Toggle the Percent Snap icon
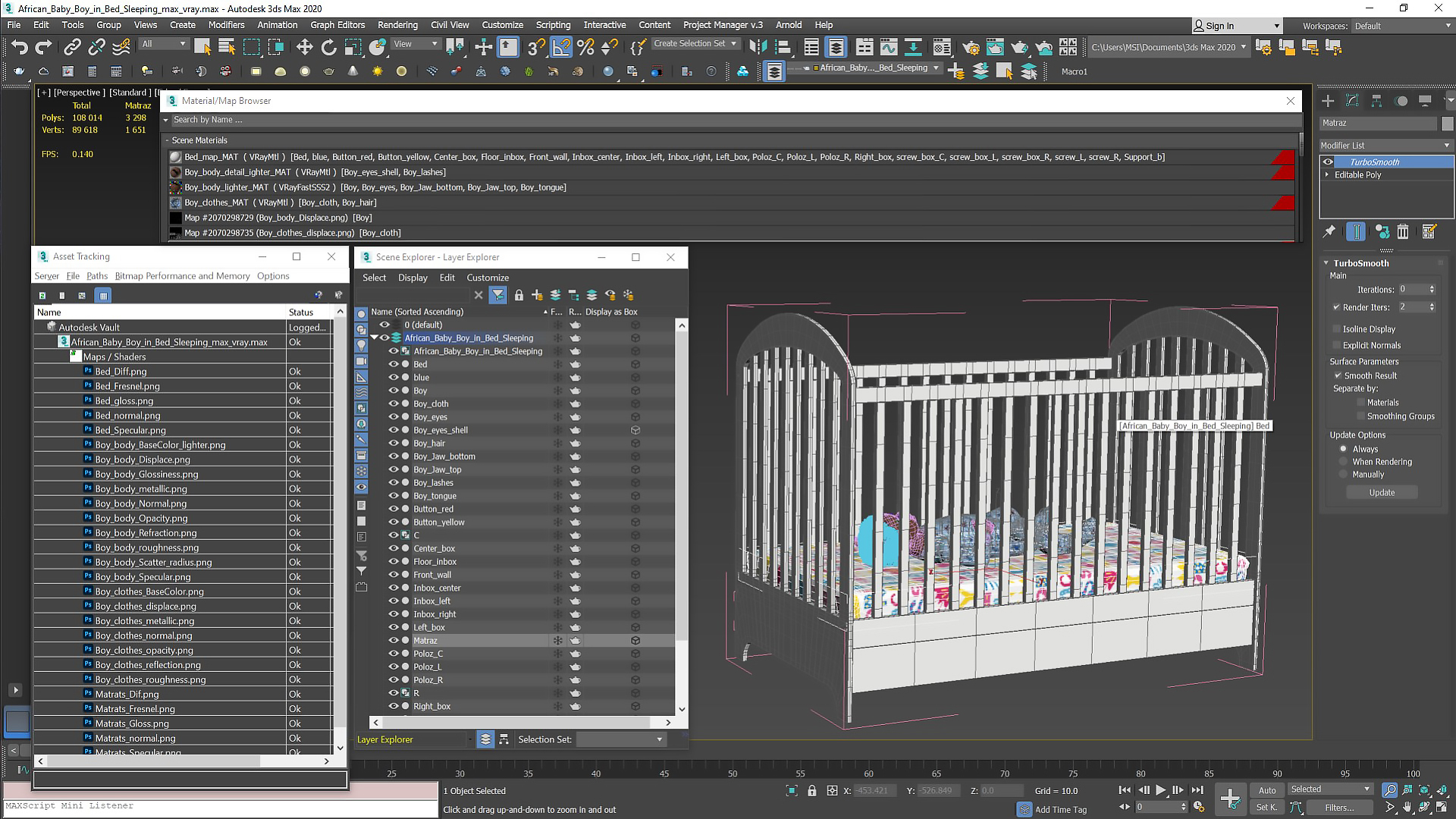 (585, 47)
